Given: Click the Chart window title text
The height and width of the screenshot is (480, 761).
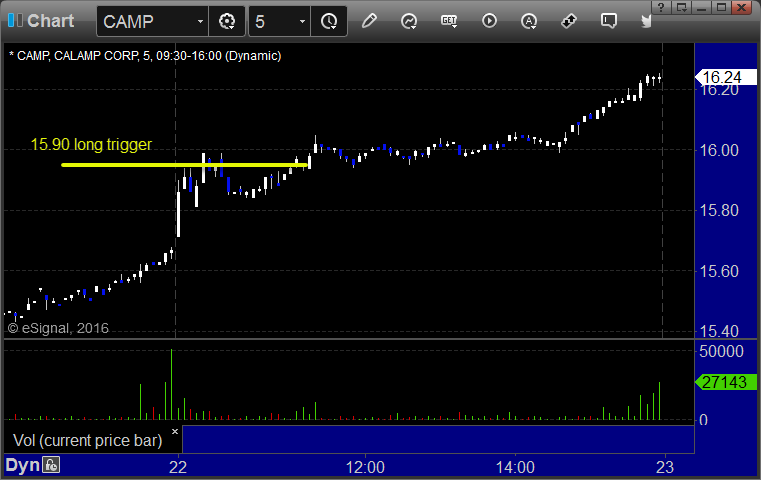Looking at the screenshot, I should 50,20.
